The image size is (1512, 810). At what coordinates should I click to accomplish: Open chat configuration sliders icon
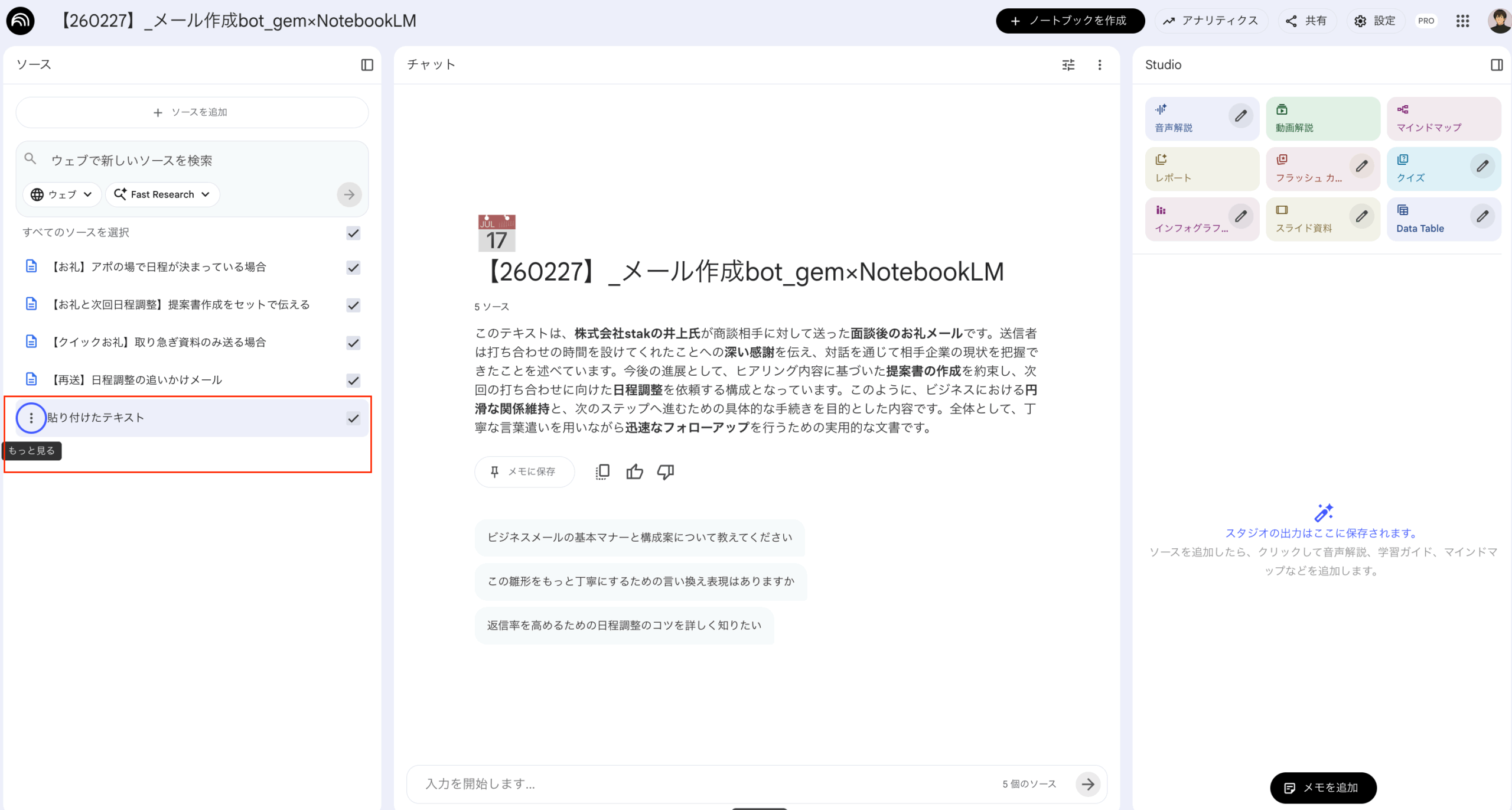coord(1068,65)
